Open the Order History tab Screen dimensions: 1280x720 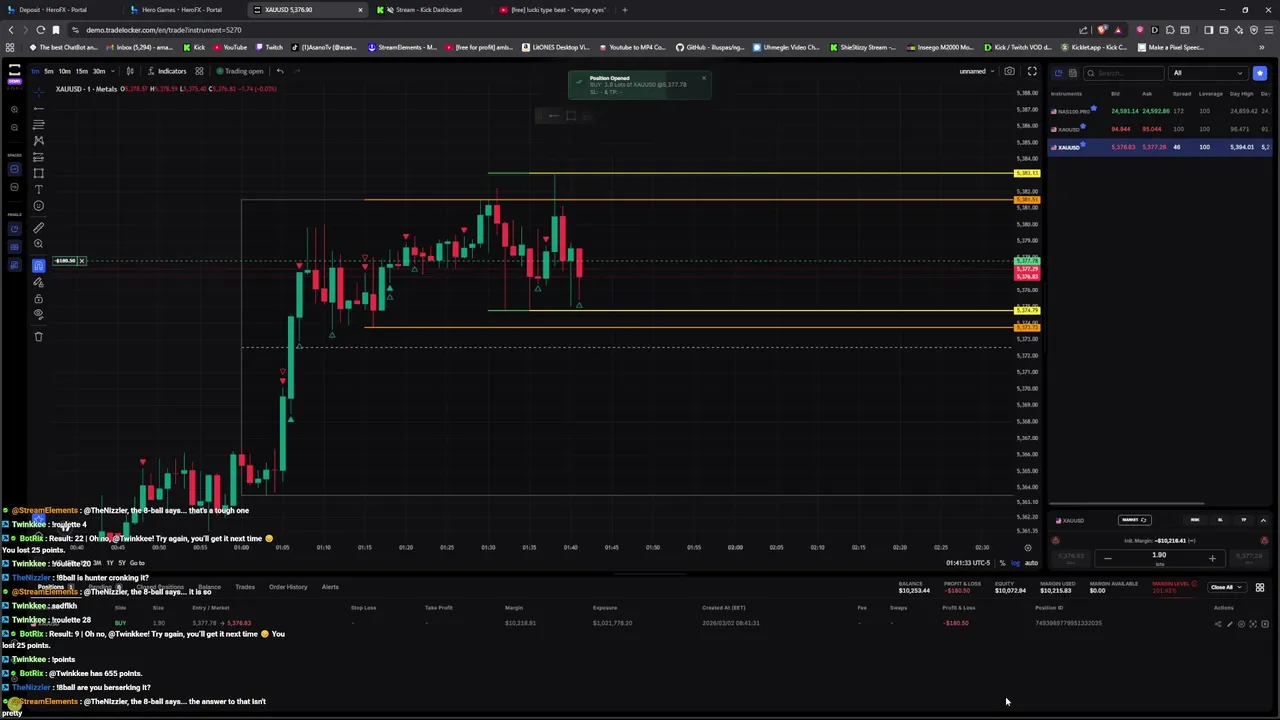click(288, 587)
